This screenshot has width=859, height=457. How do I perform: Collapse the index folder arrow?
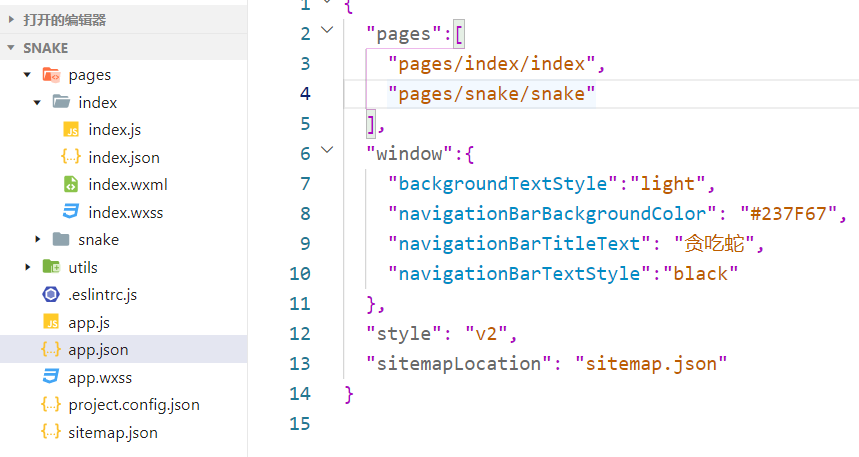pos(37,102)
